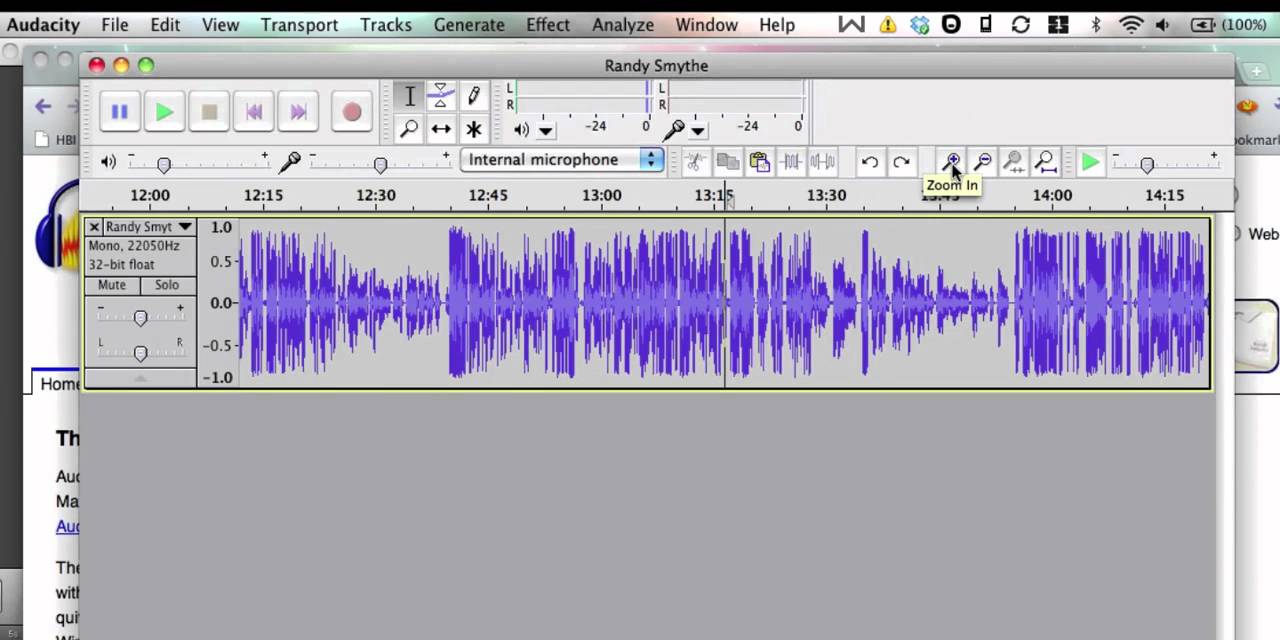Click the Silence audio icon
This screenshot has width=1280, height=640.
[822, 161]
